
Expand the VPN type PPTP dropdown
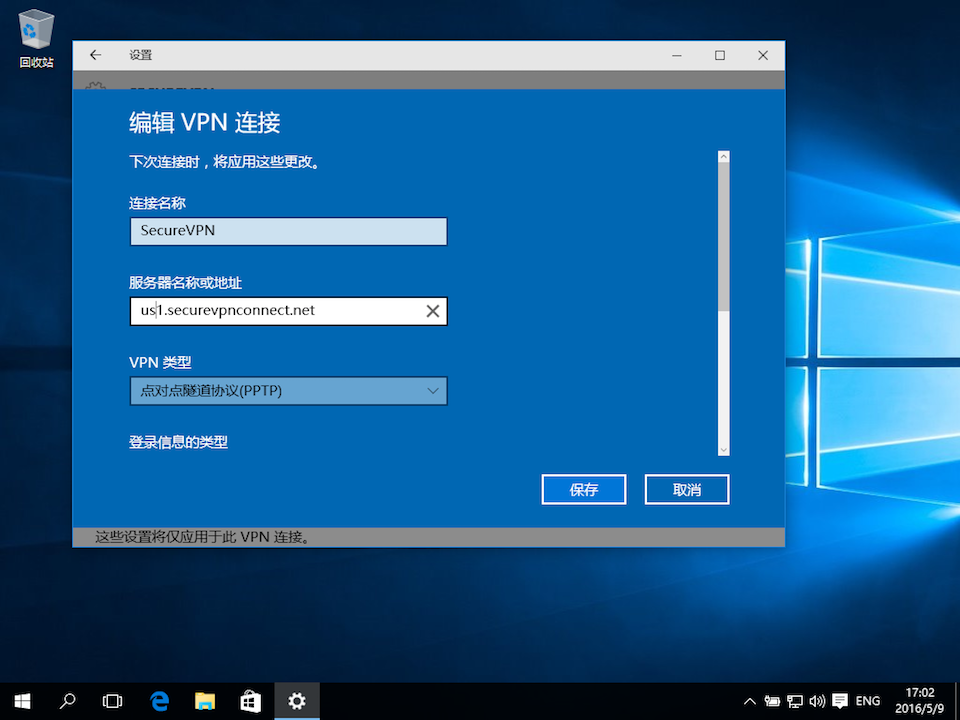pos(288,391)
